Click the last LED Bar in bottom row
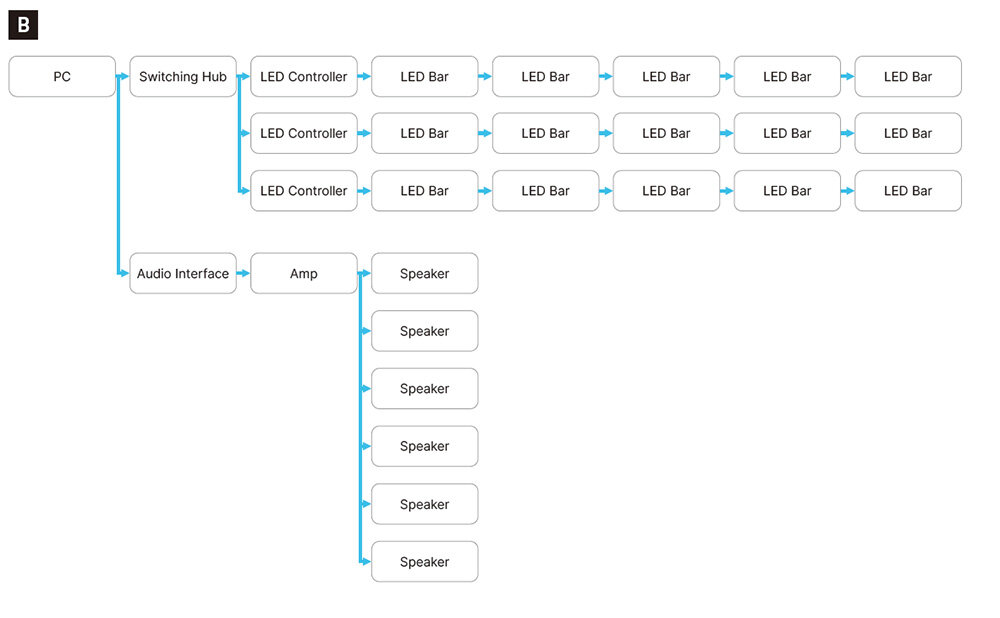Screen dimensions: 1000x618 (908, 191)
